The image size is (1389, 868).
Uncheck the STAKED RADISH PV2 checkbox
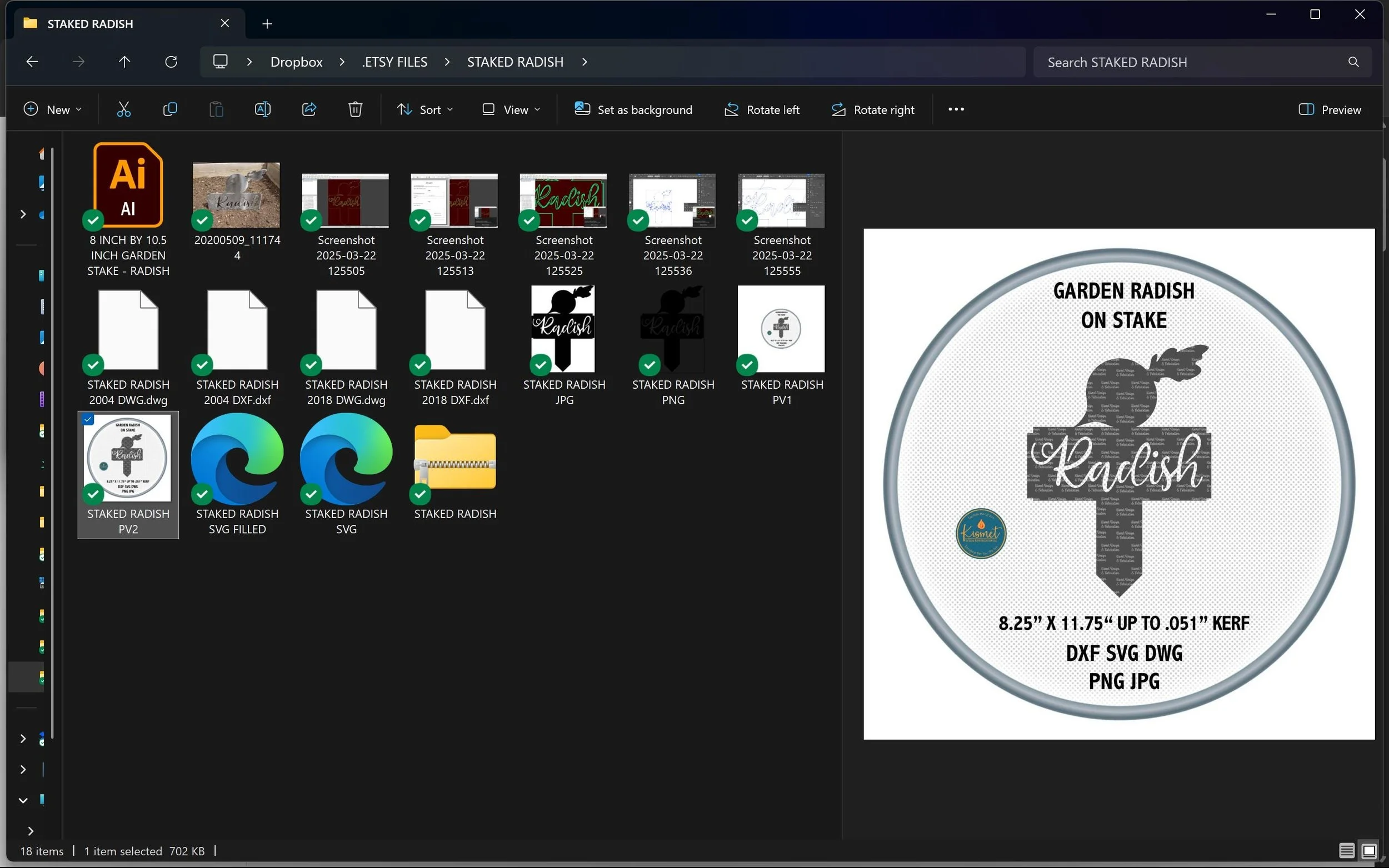pyautogui.click(x=88, y=420)
